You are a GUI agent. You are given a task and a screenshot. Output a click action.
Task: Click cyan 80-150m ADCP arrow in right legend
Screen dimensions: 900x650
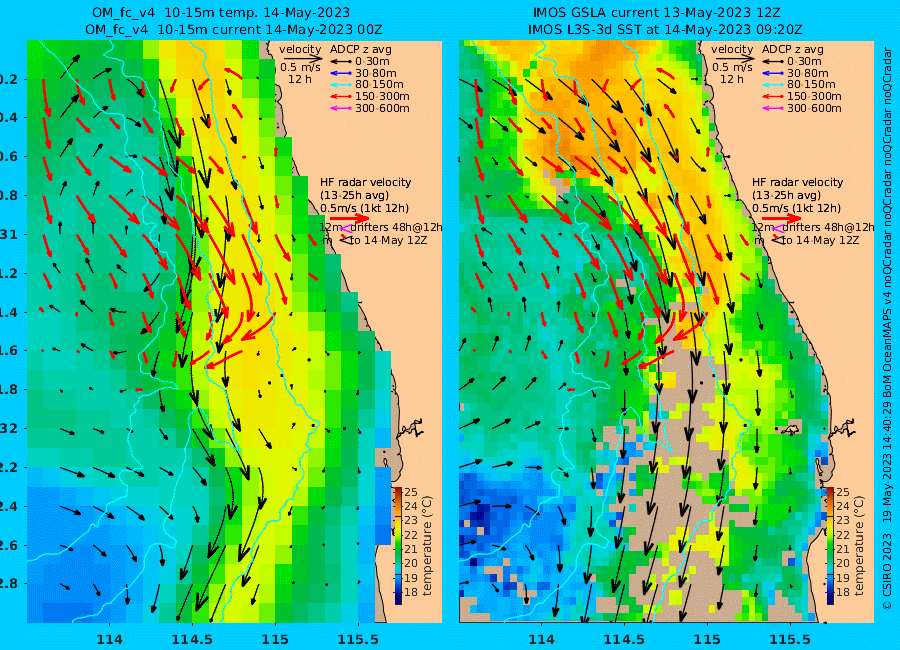click(773, 84)
